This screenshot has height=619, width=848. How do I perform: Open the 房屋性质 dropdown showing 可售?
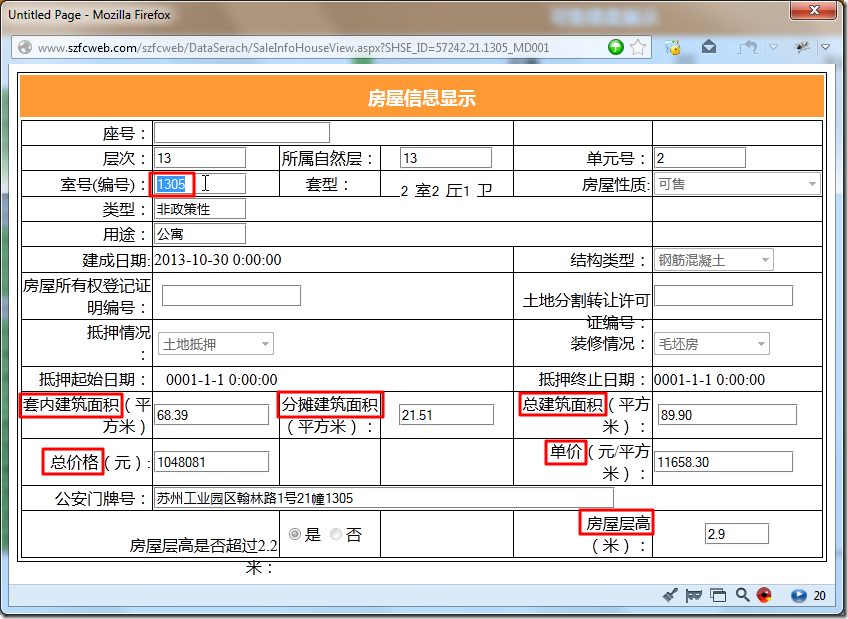tap(737, 184)
